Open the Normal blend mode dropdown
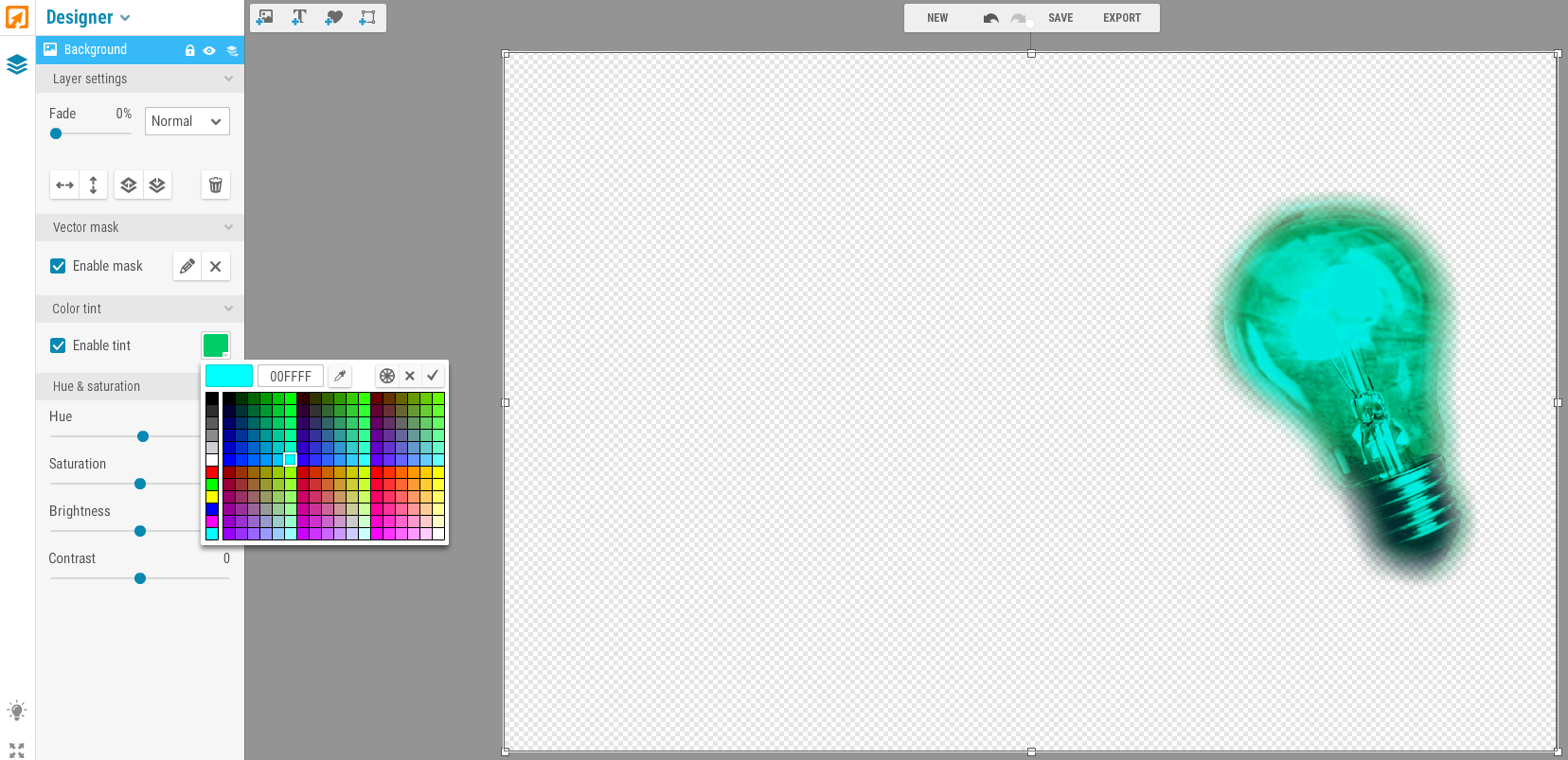The height and width of the screenshot is (760, 1568). coord(187,121)
